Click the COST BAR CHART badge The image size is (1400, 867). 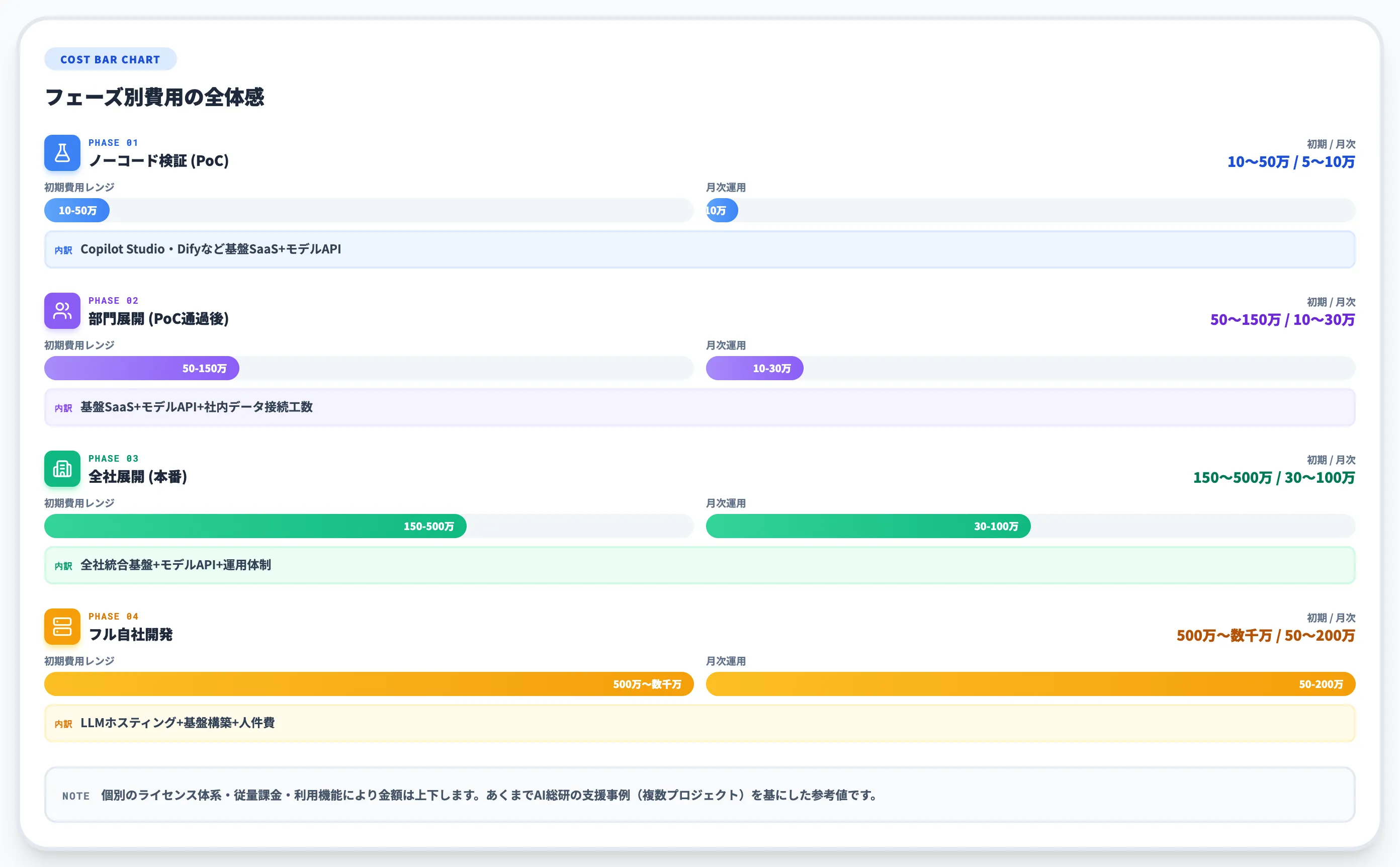click(x=110, y=59)
